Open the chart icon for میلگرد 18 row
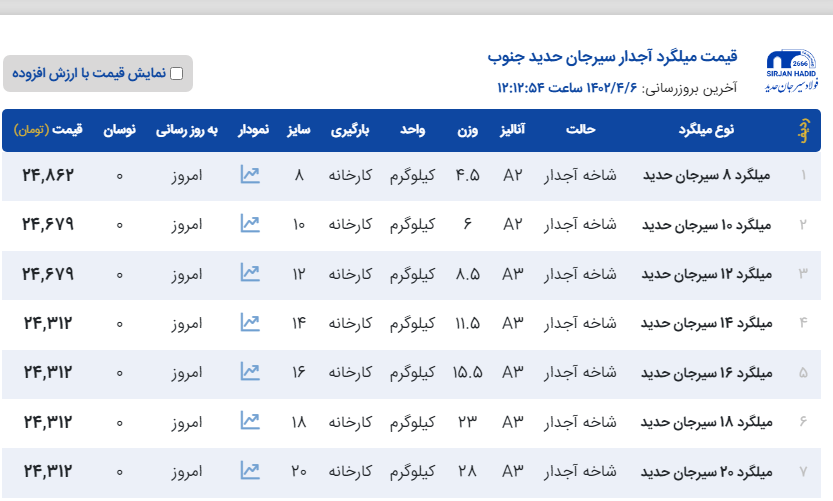833x501 pixels. [x=250, y=421]
